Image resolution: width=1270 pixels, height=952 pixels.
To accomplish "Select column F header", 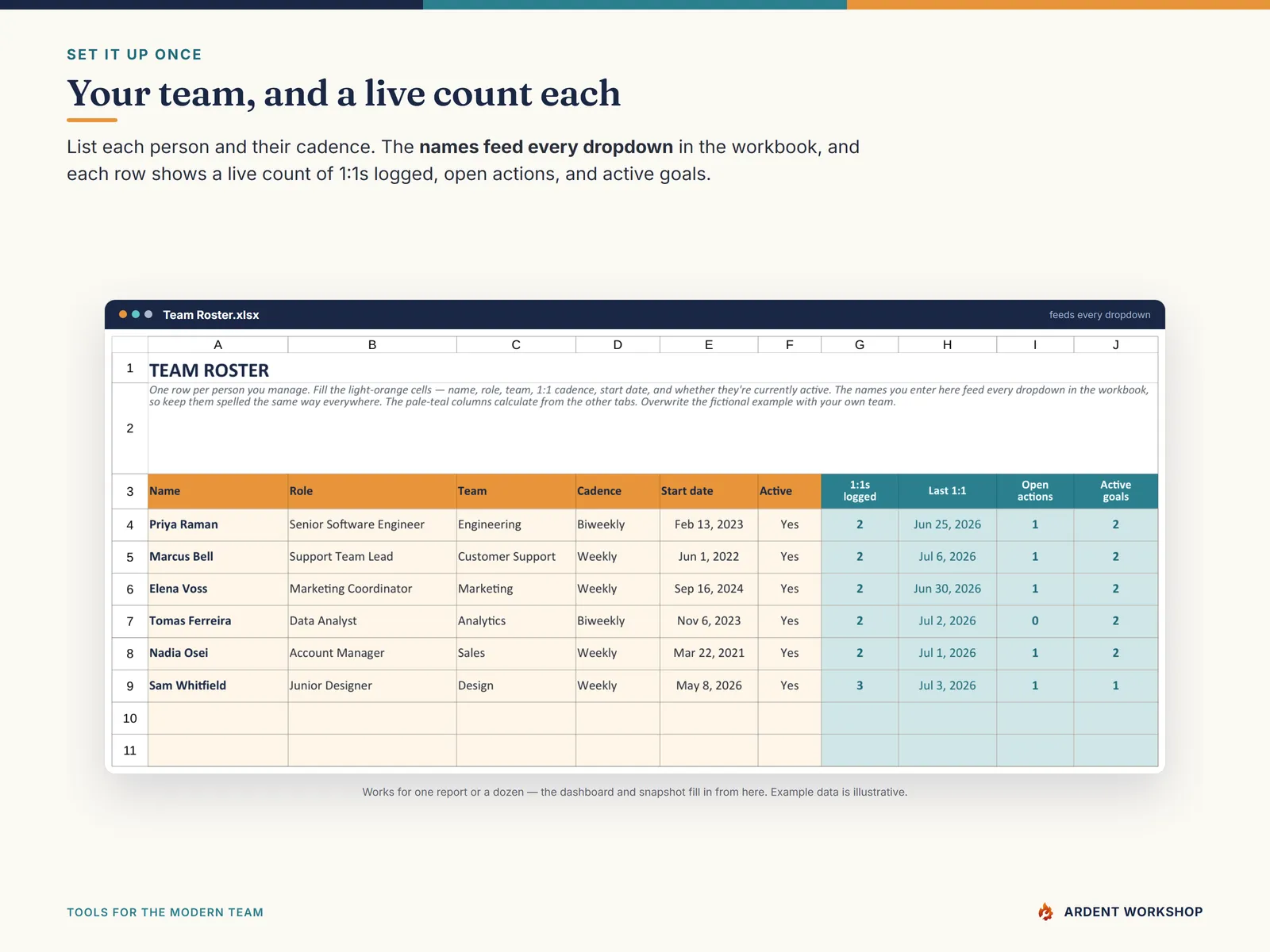I will click(789, 344).
